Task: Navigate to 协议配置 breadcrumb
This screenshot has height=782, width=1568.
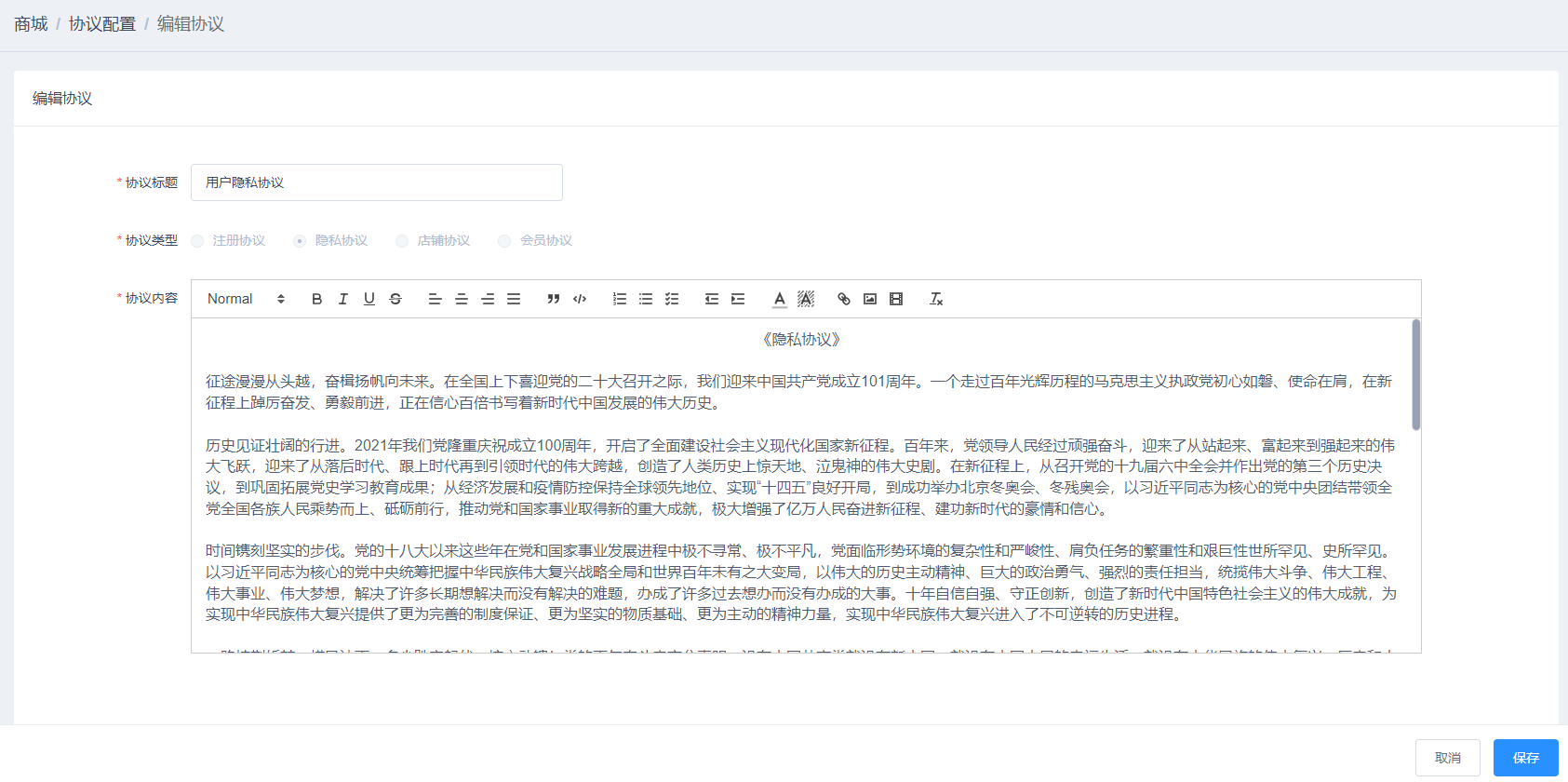Action: (102, 24)
